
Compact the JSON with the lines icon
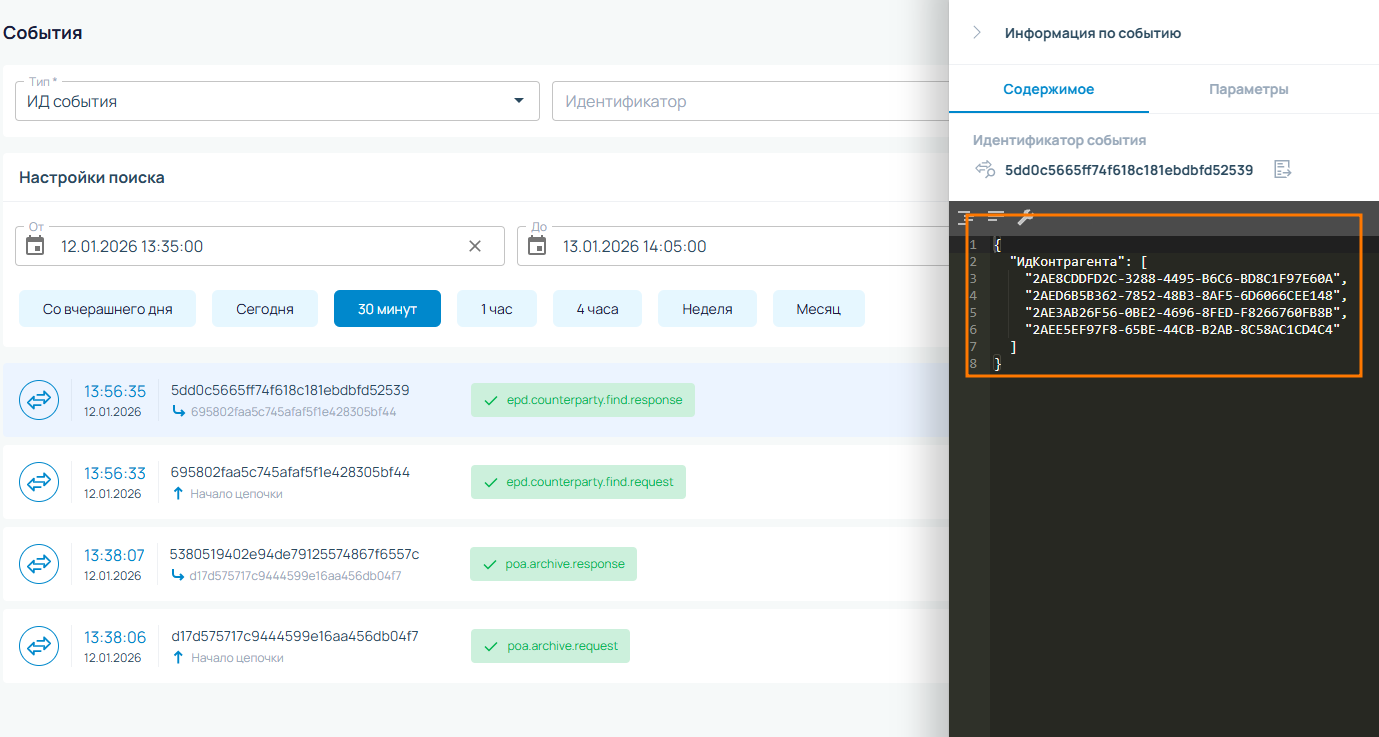(x=995, y=216)
